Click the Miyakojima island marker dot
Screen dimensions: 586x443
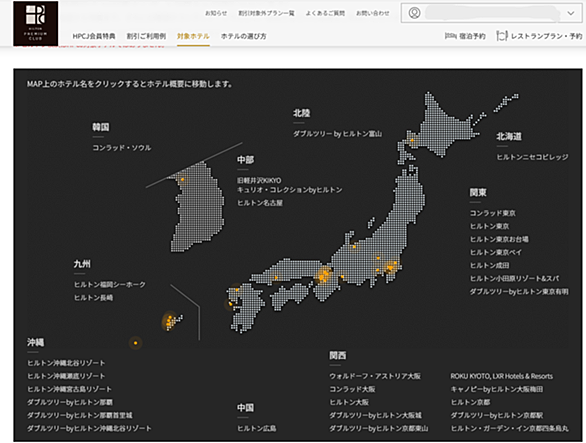[135, 343]
